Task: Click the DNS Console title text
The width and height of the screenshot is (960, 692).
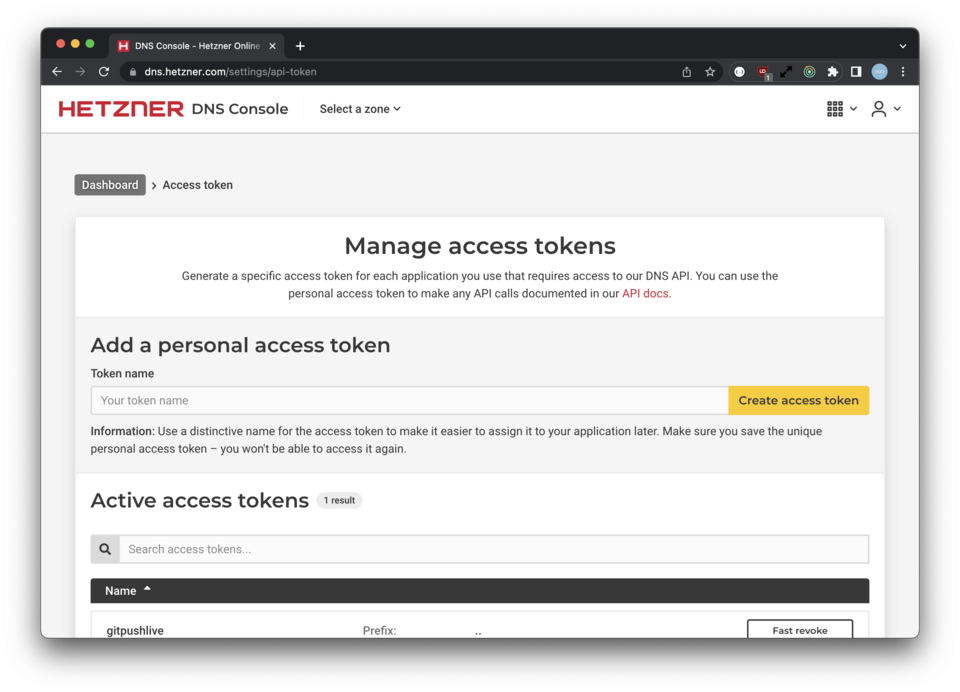Action: point(239,108)
